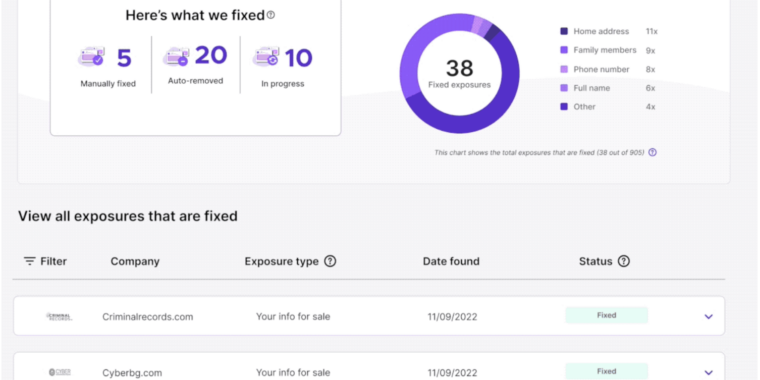
Task: Click the 8x count in legend
Action: [650, 69]
